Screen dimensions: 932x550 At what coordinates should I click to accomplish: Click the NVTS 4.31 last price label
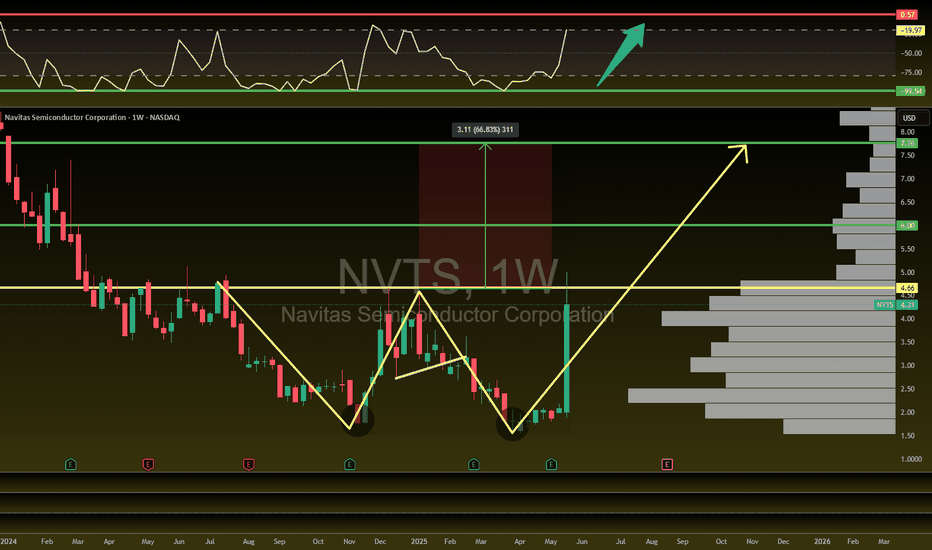(x=896, y=304)
